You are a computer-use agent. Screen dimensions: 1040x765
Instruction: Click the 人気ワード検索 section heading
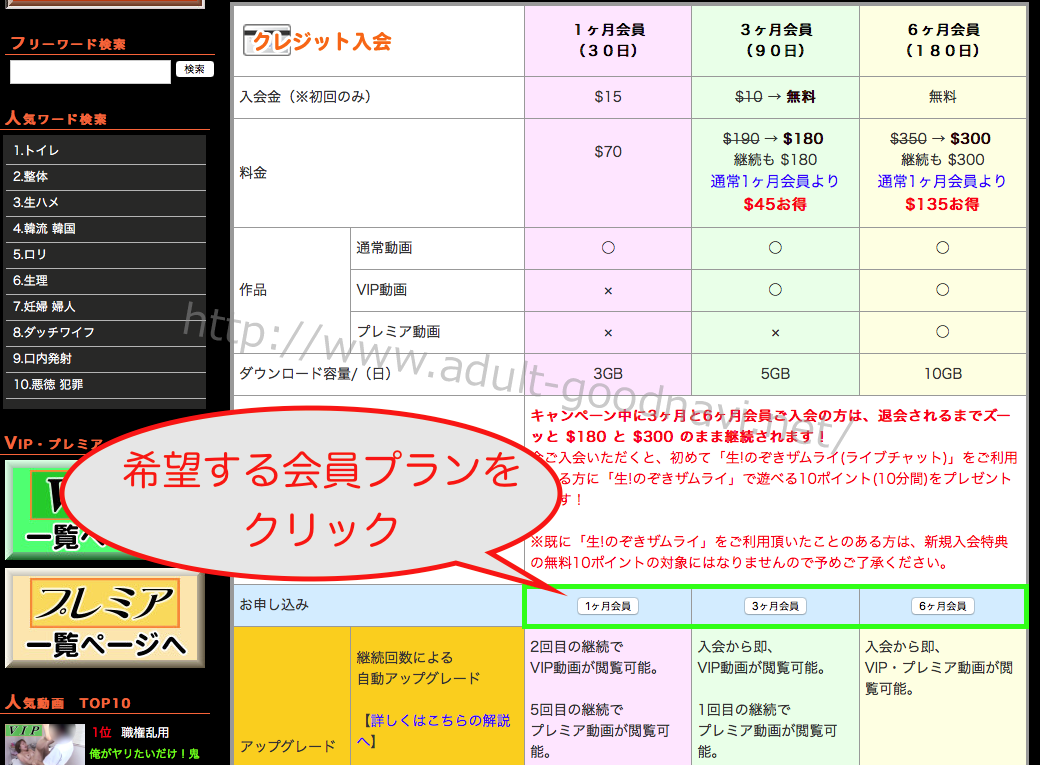tap(57, 119)
